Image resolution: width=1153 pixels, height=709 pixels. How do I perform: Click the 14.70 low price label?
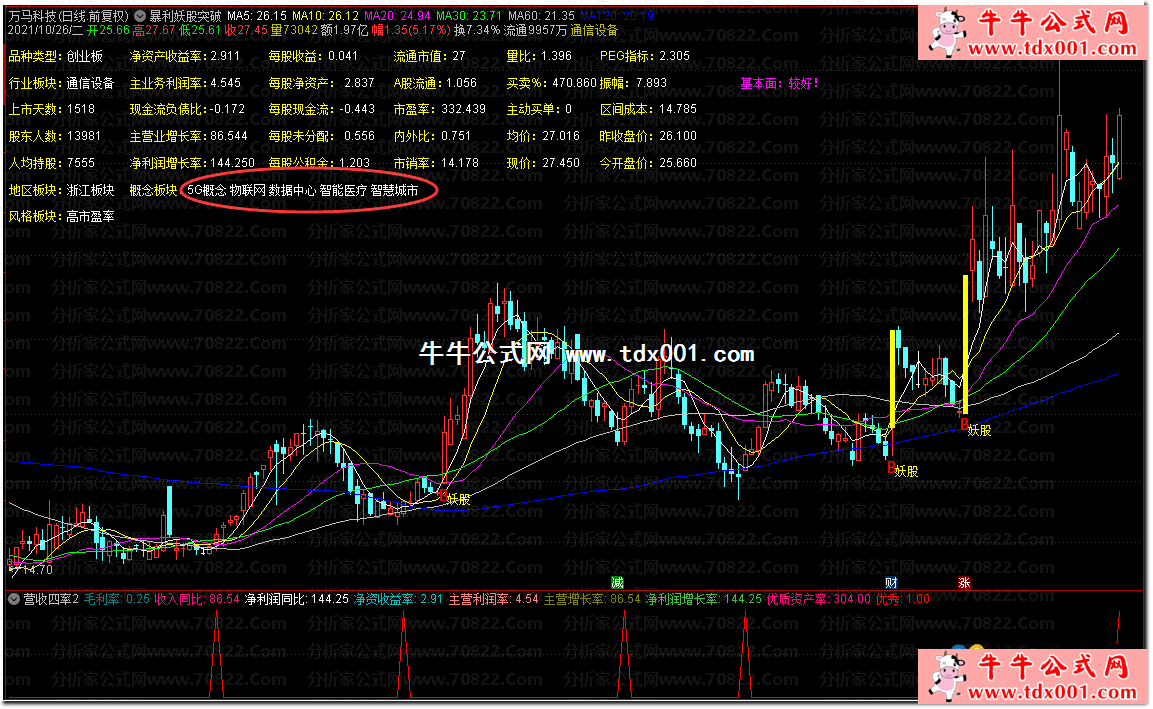pos(37,570)
